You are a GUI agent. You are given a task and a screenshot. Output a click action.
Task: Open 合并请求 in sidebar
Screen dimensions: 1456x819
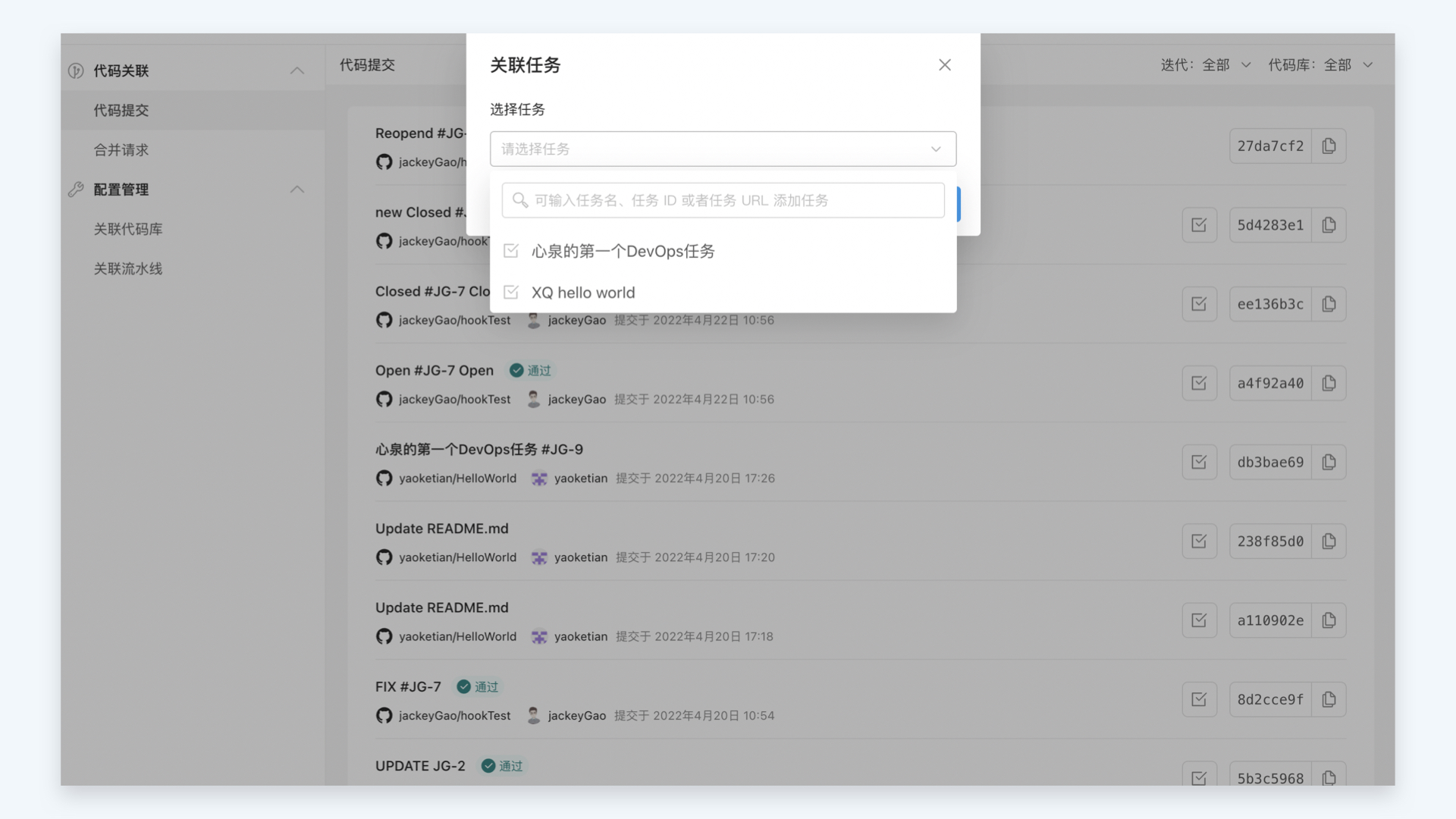point(121,150)
